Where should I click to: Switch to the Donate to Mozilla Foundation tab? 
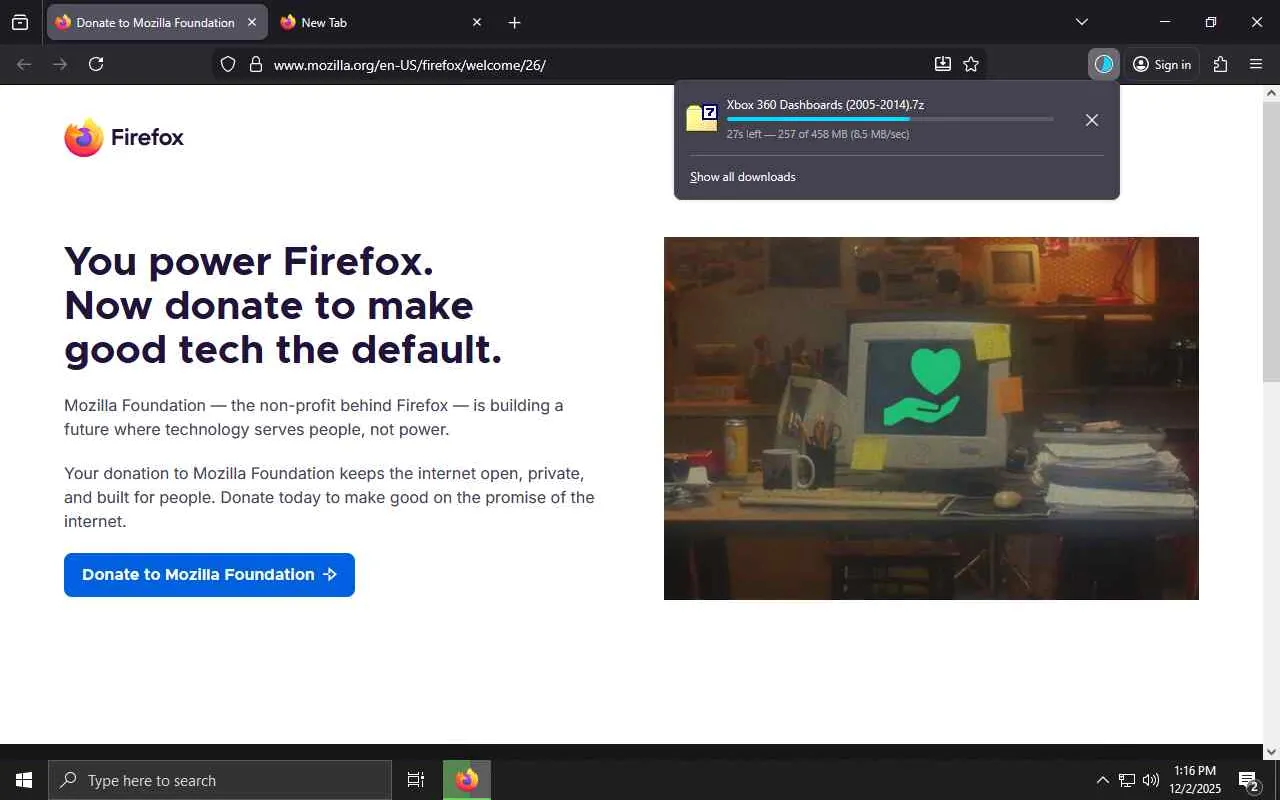[x=157, y=22]
